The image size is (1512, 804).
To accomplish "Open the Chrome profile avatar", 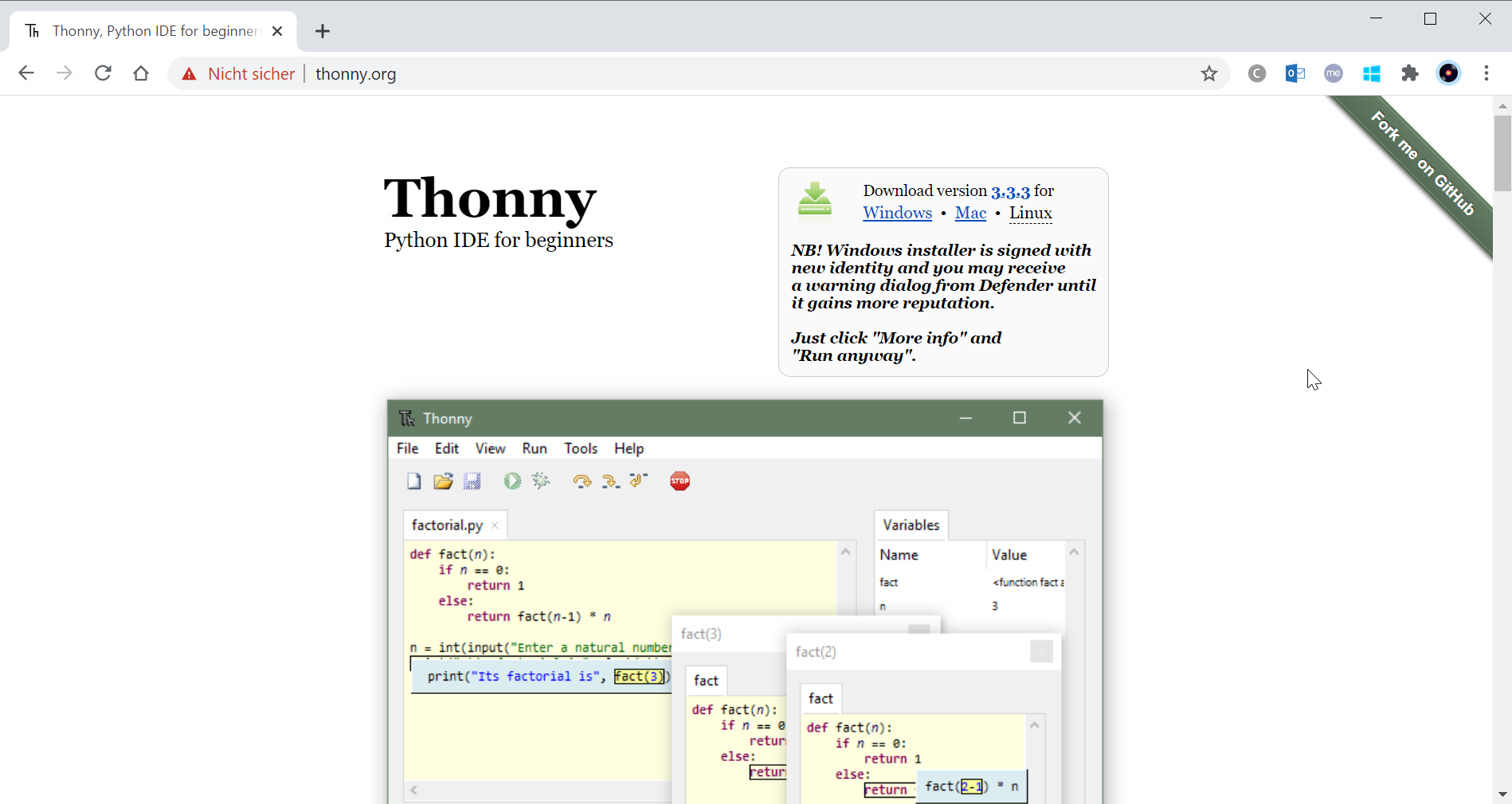I will coord(1449,74).
